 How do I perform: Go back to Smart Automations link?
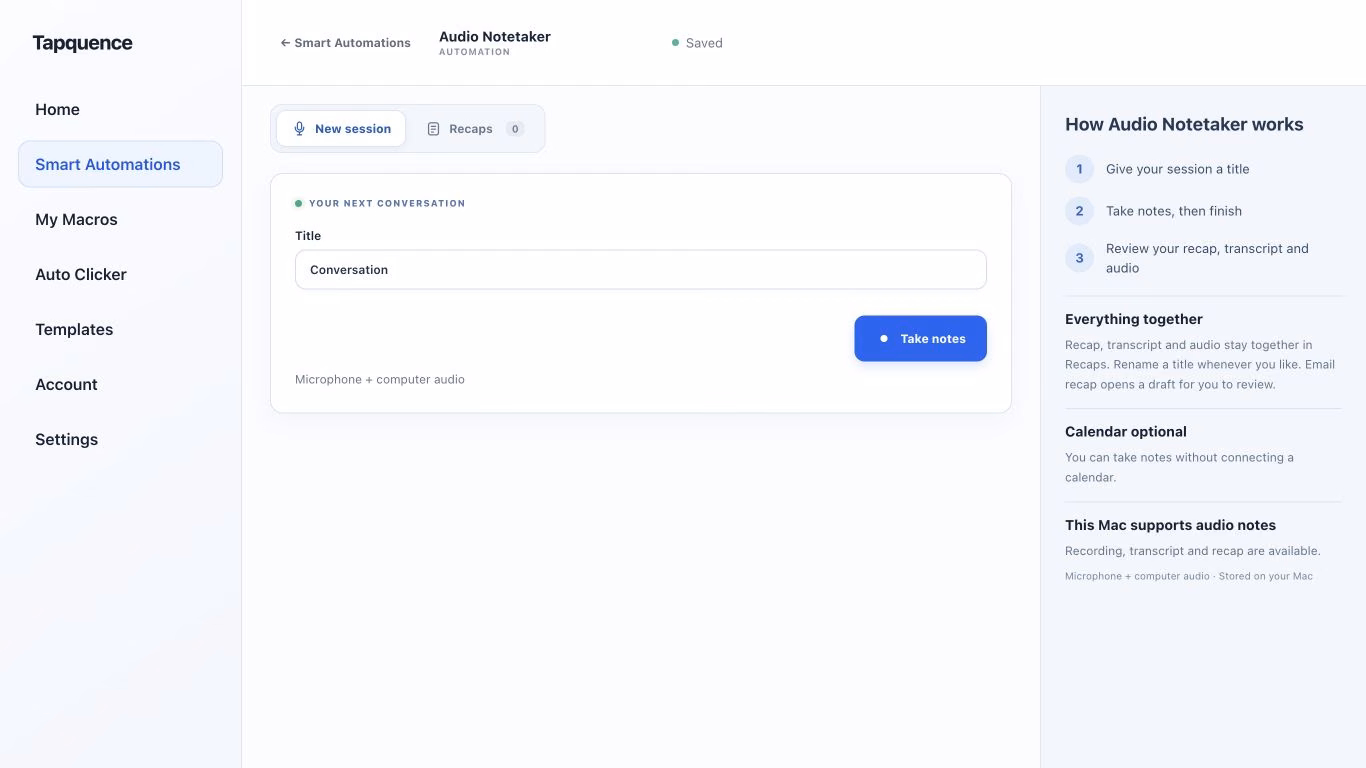pyautogui.click(x=345, y=43)
